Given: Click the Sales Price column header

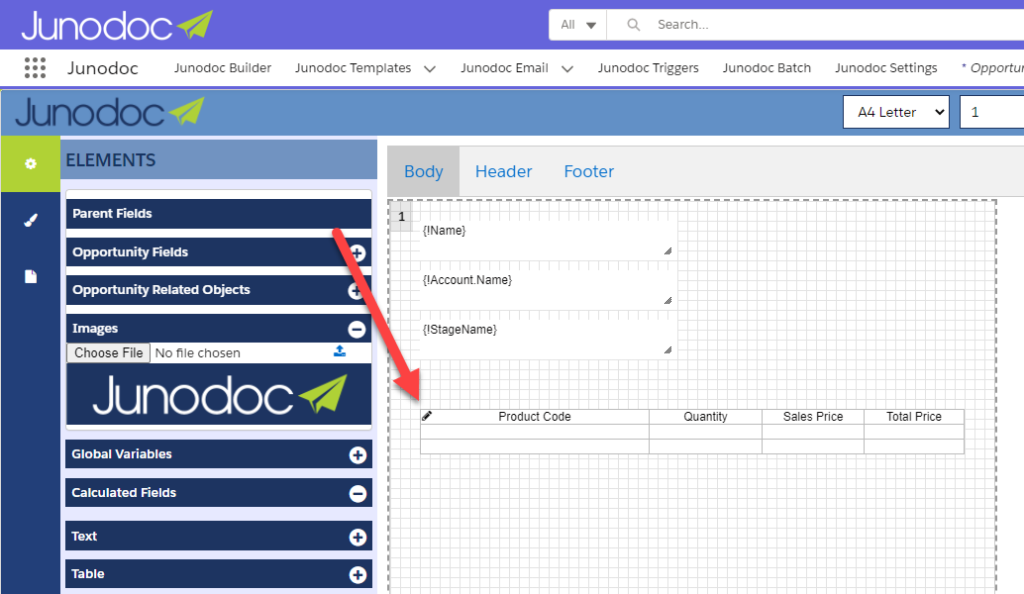Looking at the screenshot, I should point(813,416).
